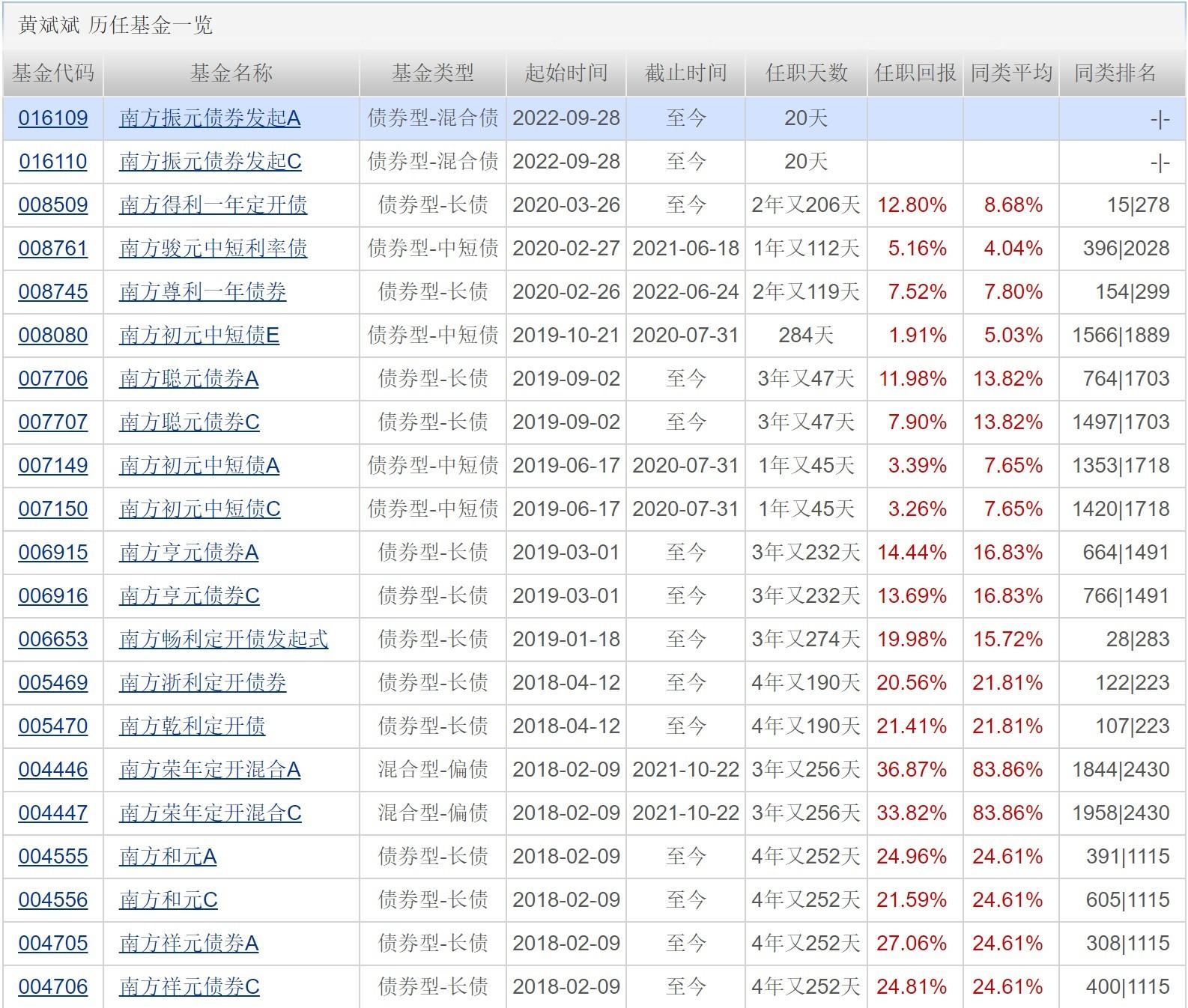1188x1008 pixels.
Task: Select ranking cell 28|283
Action: coord(1138,640)
